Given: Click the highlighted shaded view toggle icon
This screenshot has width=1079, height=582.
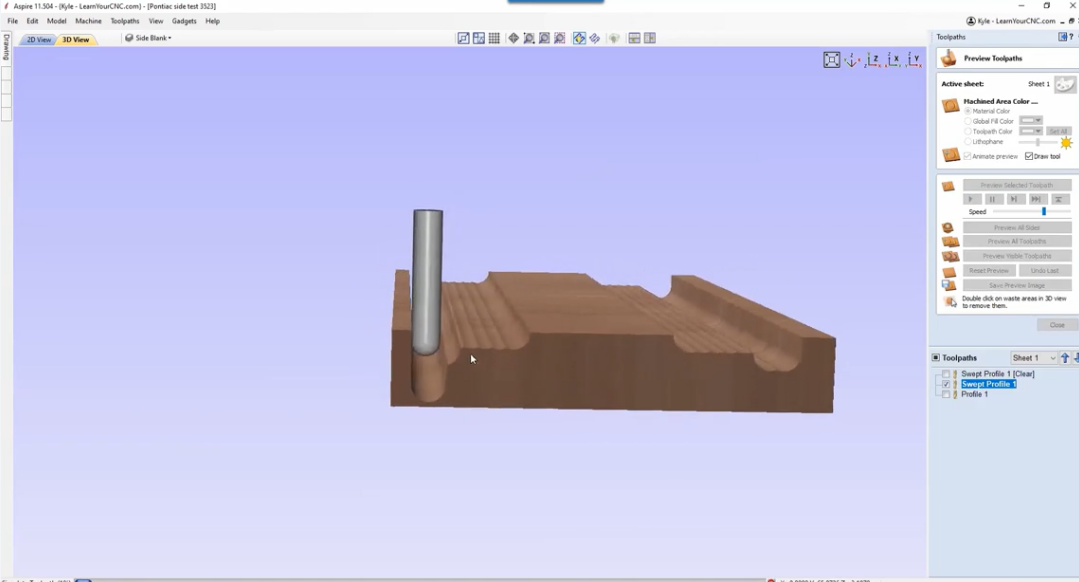Looking at the screenshot, I should (578, 37).
